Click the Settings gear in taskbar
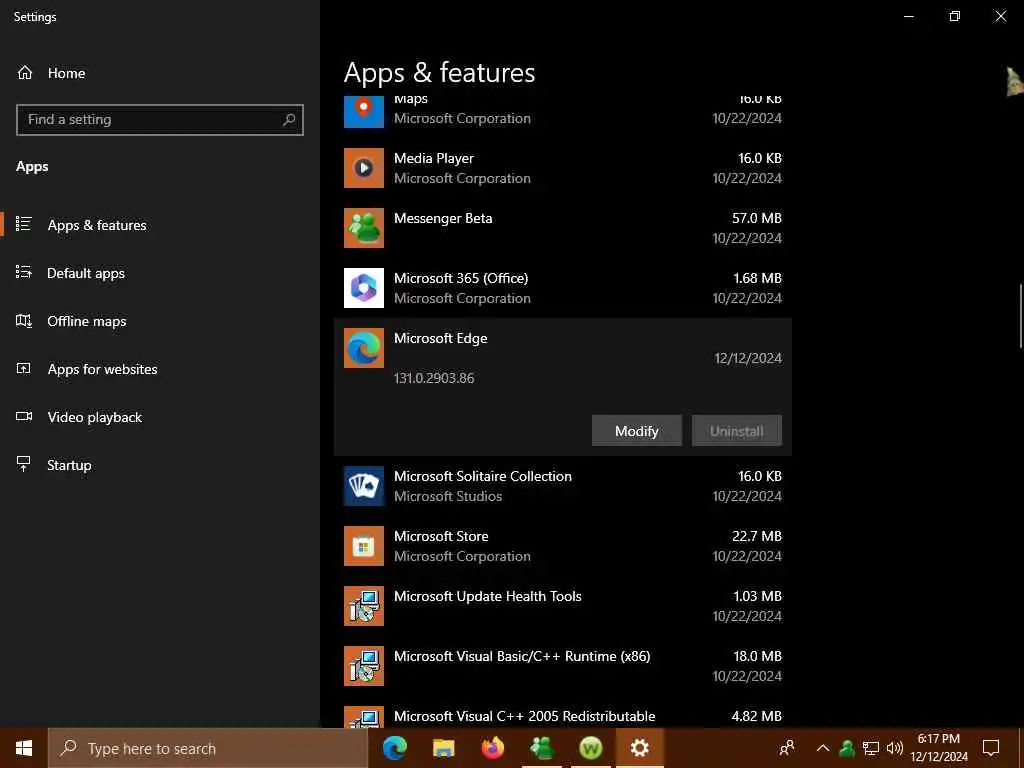1024x768 pixels. click(639, 748)
